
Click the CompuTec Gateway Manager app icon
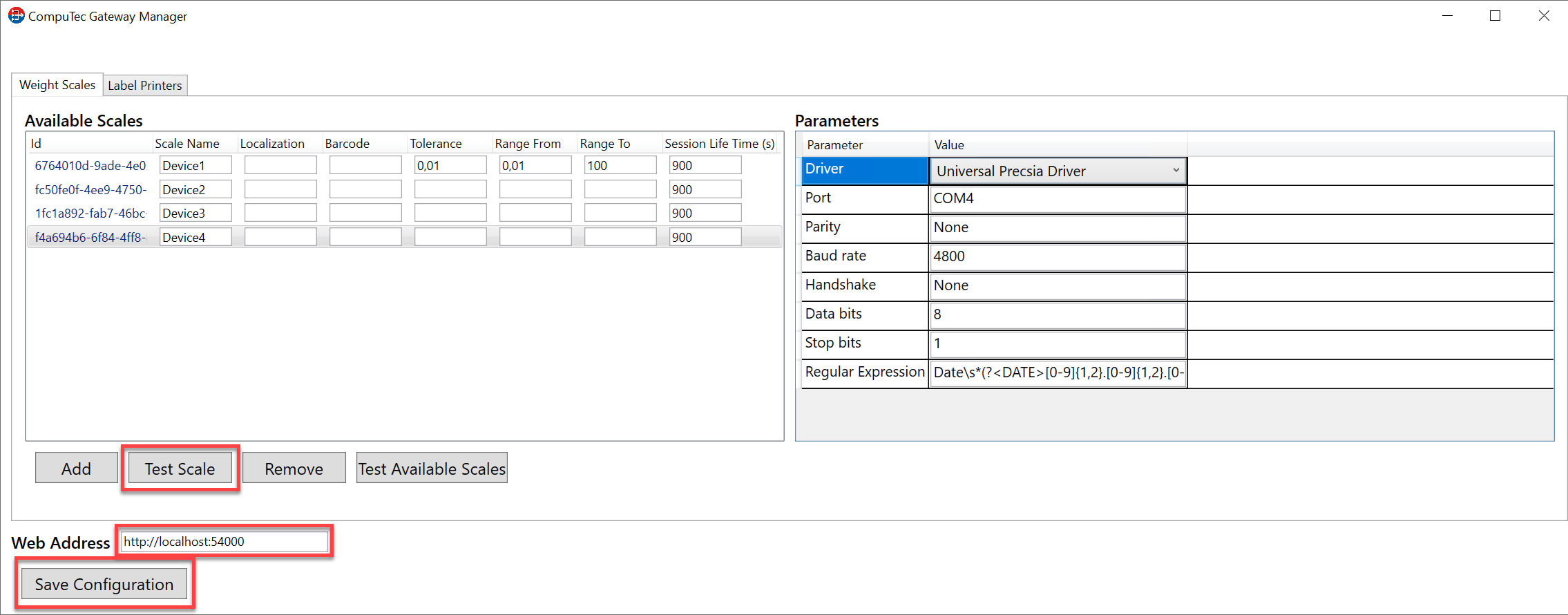click(16, 15)
